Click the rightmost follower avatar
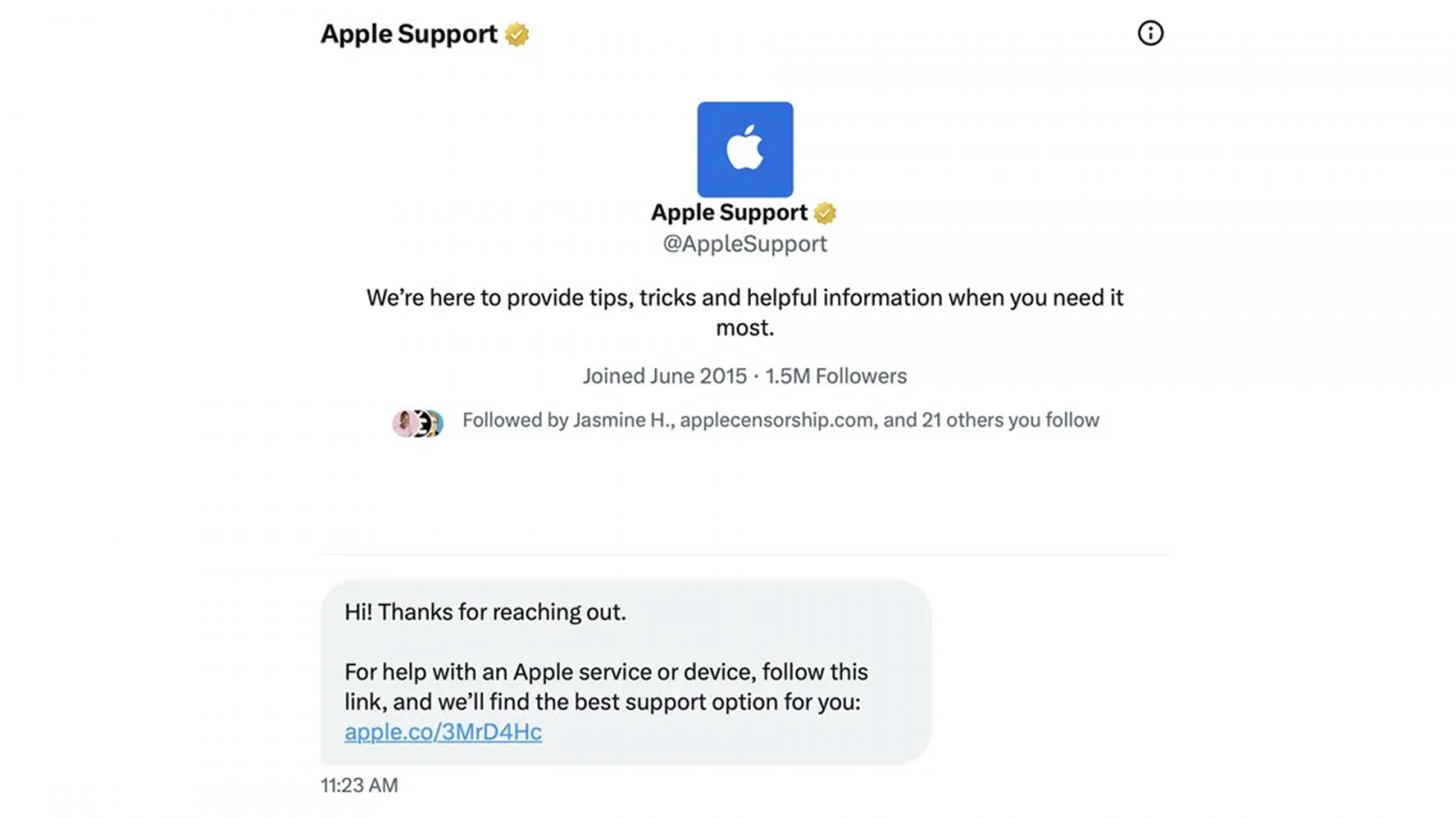The image size is (1456, 819). 435,424
